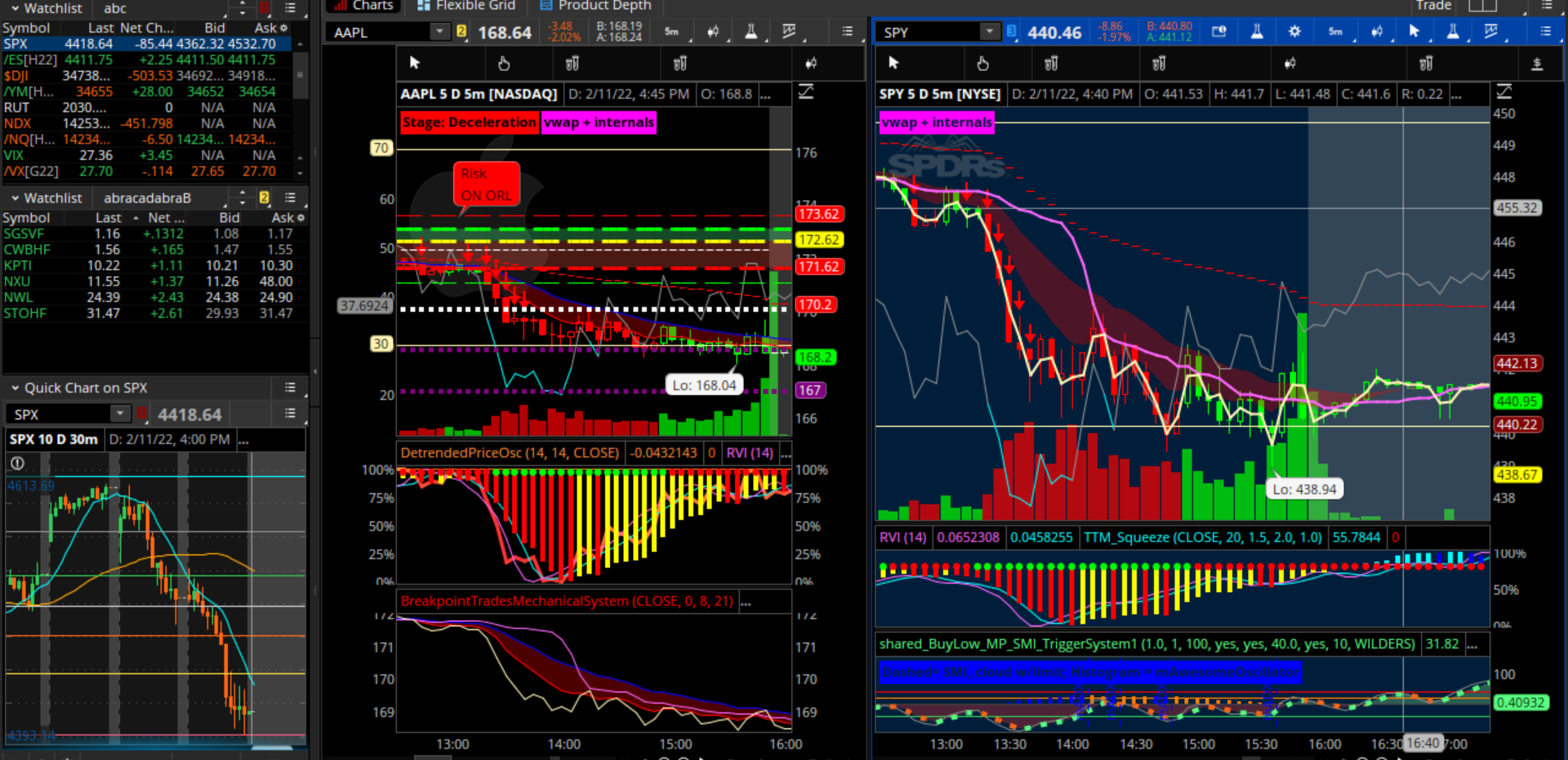Select pan hand tool in AAPL drawing toolbar
Image resolution: width=1568 pixels, height=760 pixels.
504,63
